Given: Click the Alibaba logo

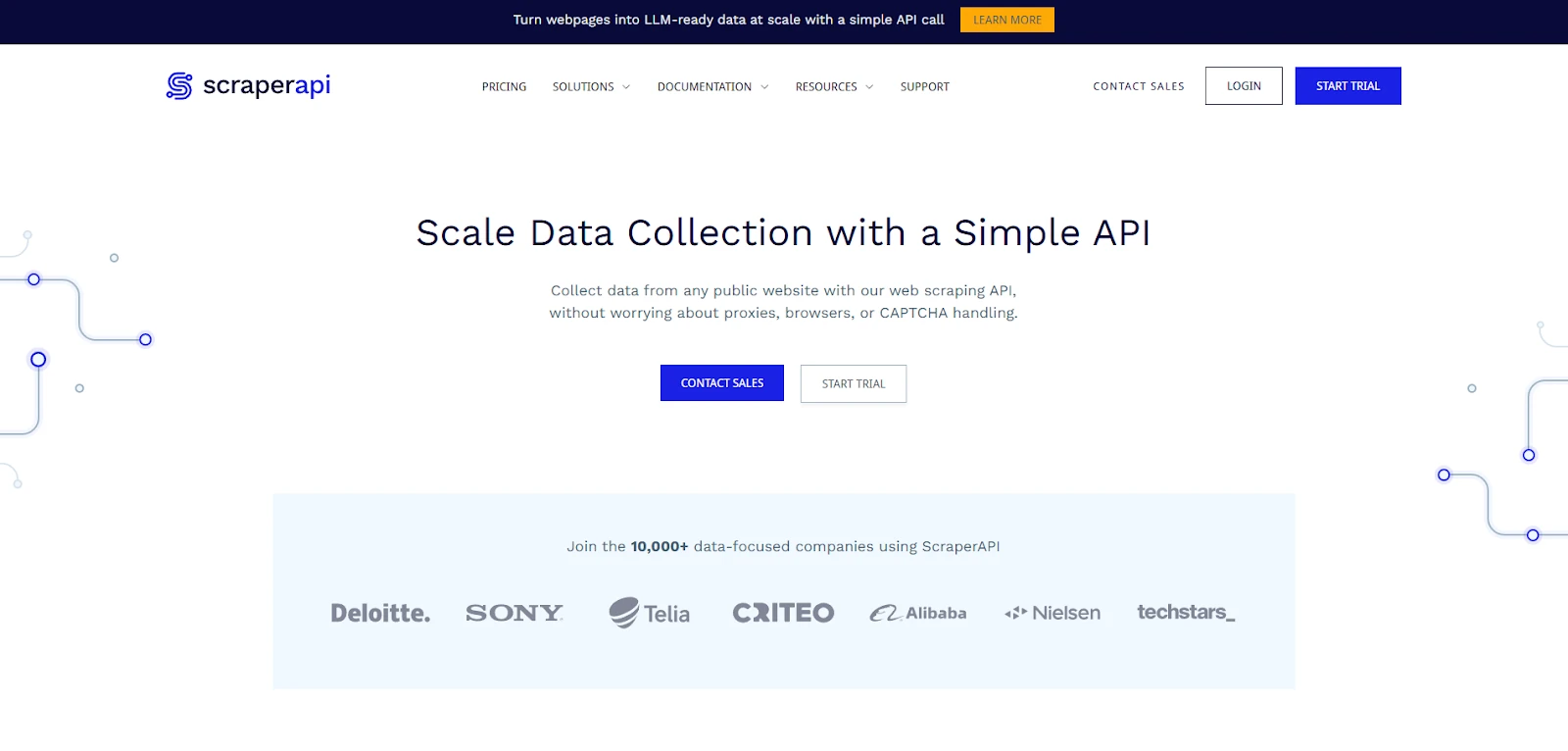Looking at the screenshot, I should tap(918, 613).
